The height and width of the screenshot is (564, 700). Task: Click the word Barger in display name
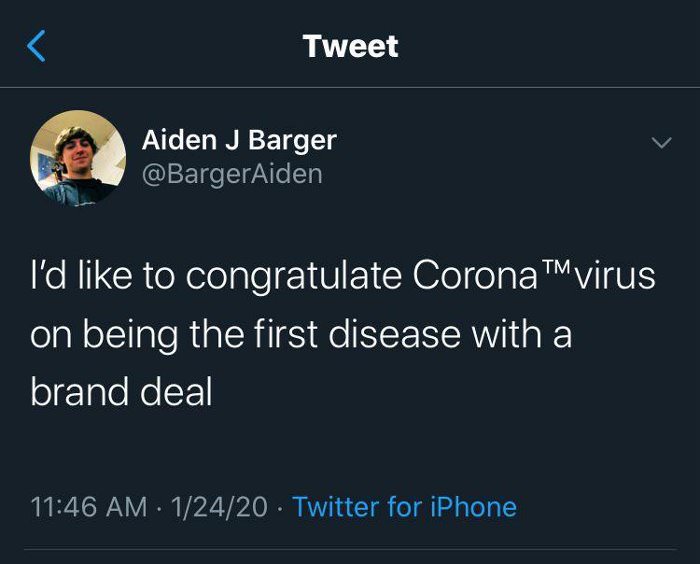click(293, 140)
